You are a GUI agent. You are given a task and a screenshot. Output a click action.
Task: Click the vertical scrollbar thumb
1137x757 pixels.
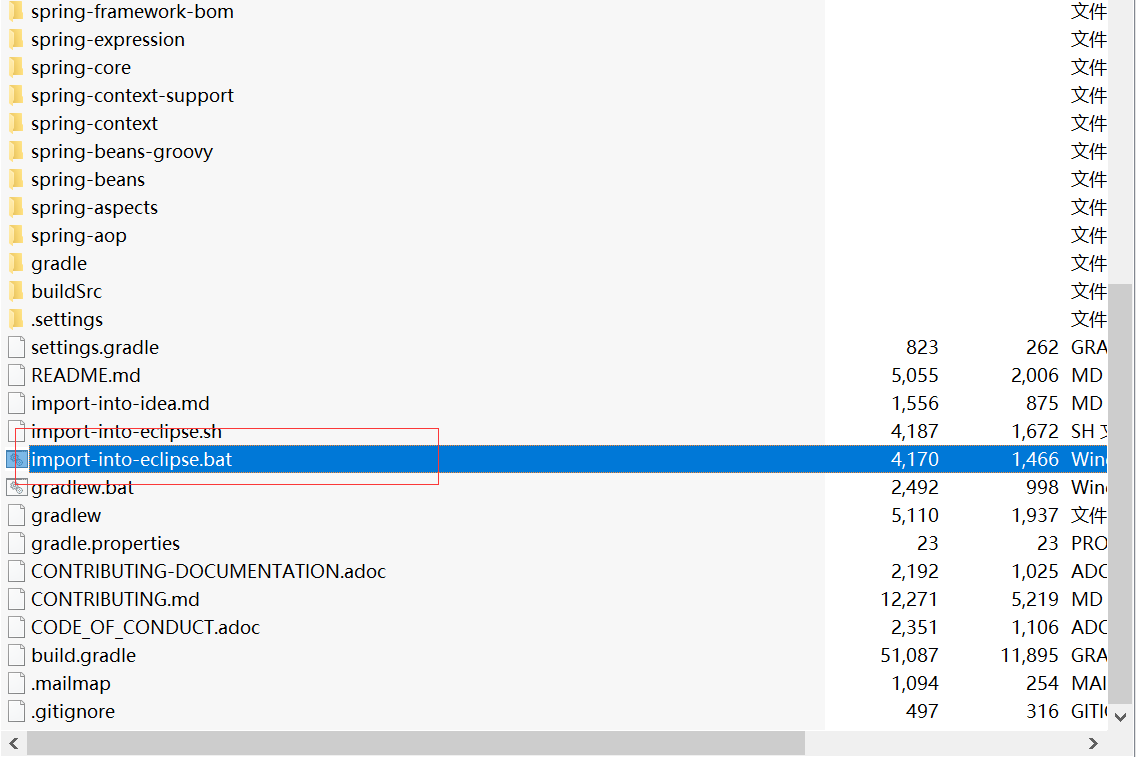coord(1121,494)
